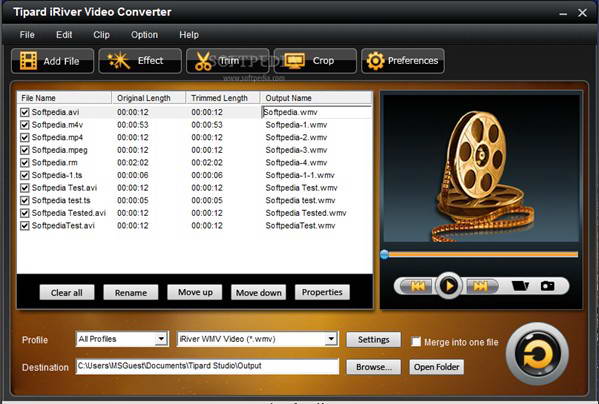The height and width of the screenshot is (404, 599).
Task: Click the Trimmed Length column header
Action: pos(223,98)
